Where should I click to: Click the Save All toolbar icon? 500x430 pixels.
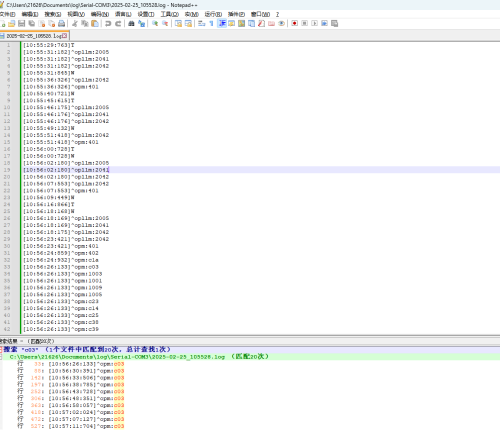click(x=32, y=23)
